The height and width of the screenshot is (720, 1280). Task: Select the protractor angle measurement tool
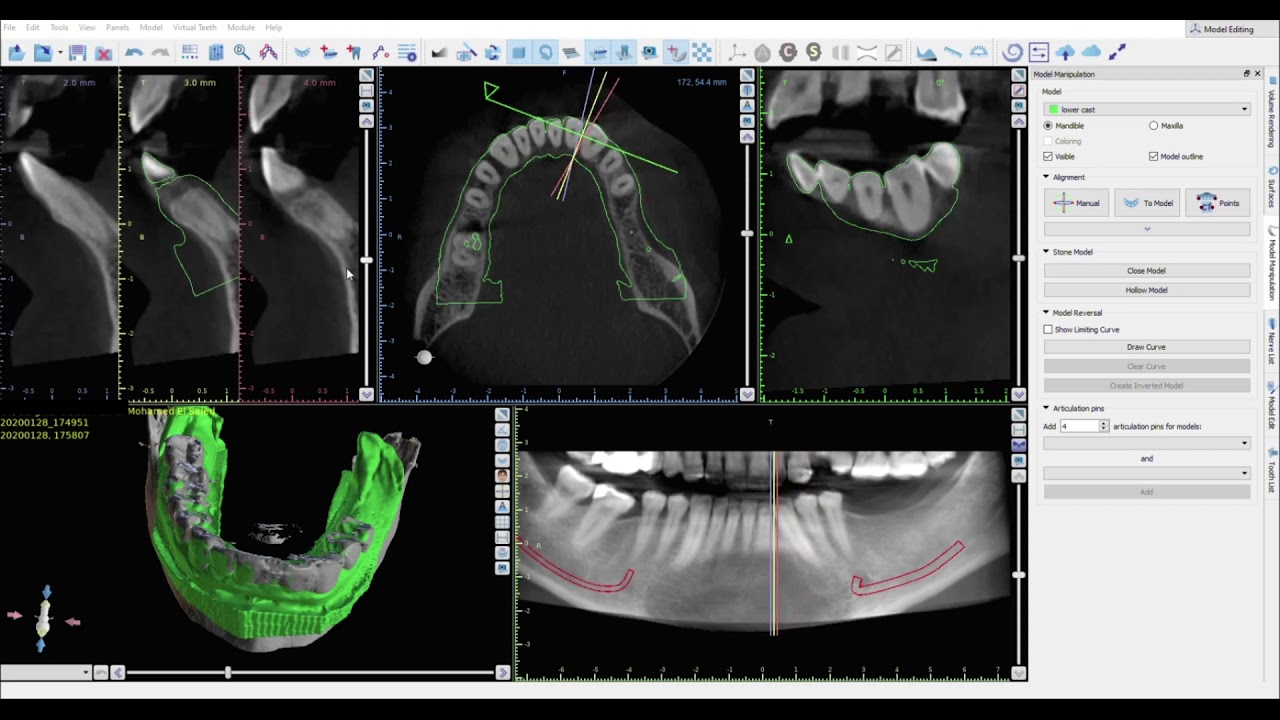[x=979, y=52]
